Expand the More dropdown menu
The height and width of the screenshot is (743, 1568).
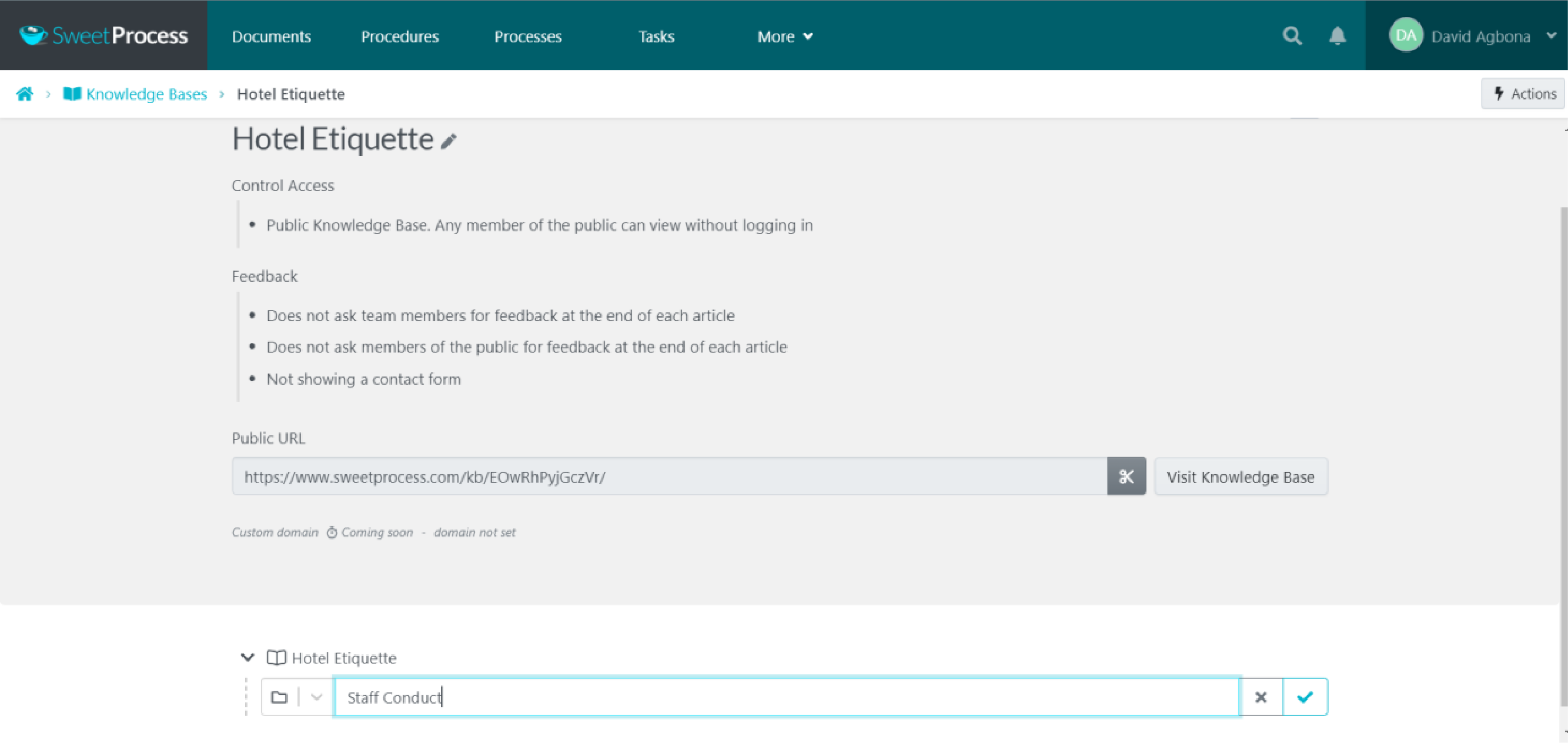pyautogui.click(x=785, y=35)
